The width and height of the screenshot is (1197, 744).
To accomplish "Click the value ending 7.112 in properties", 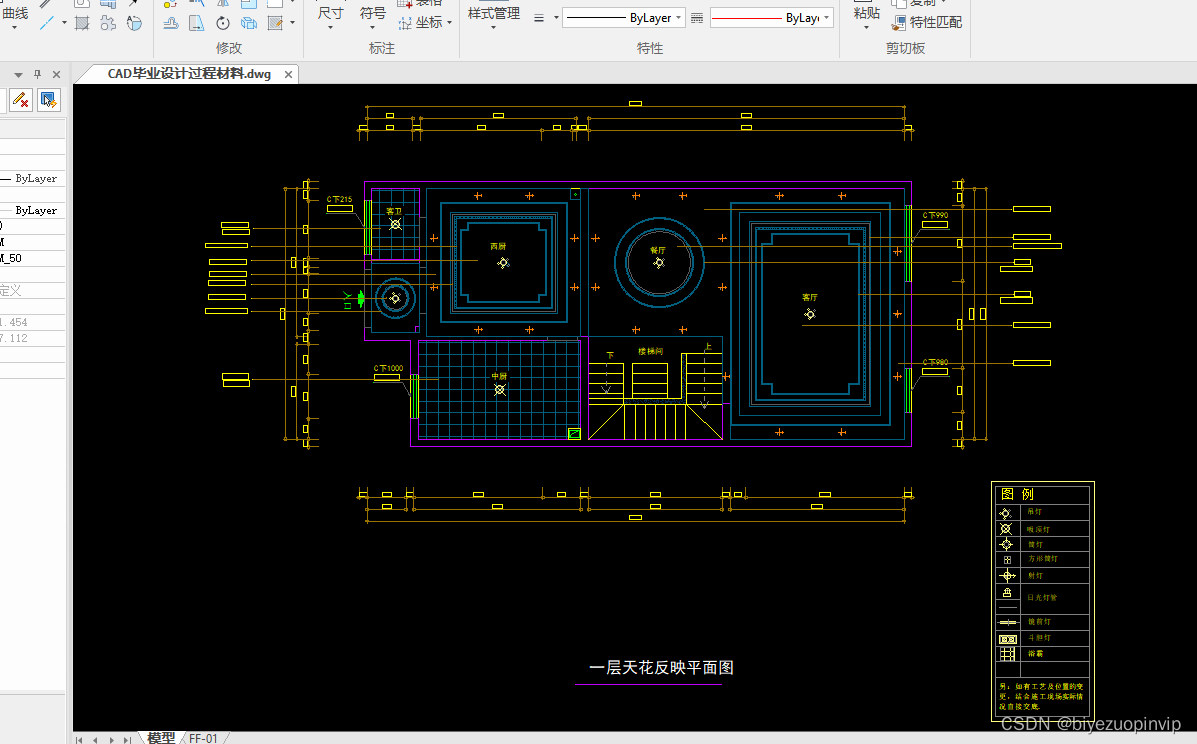I will (14, 338).
